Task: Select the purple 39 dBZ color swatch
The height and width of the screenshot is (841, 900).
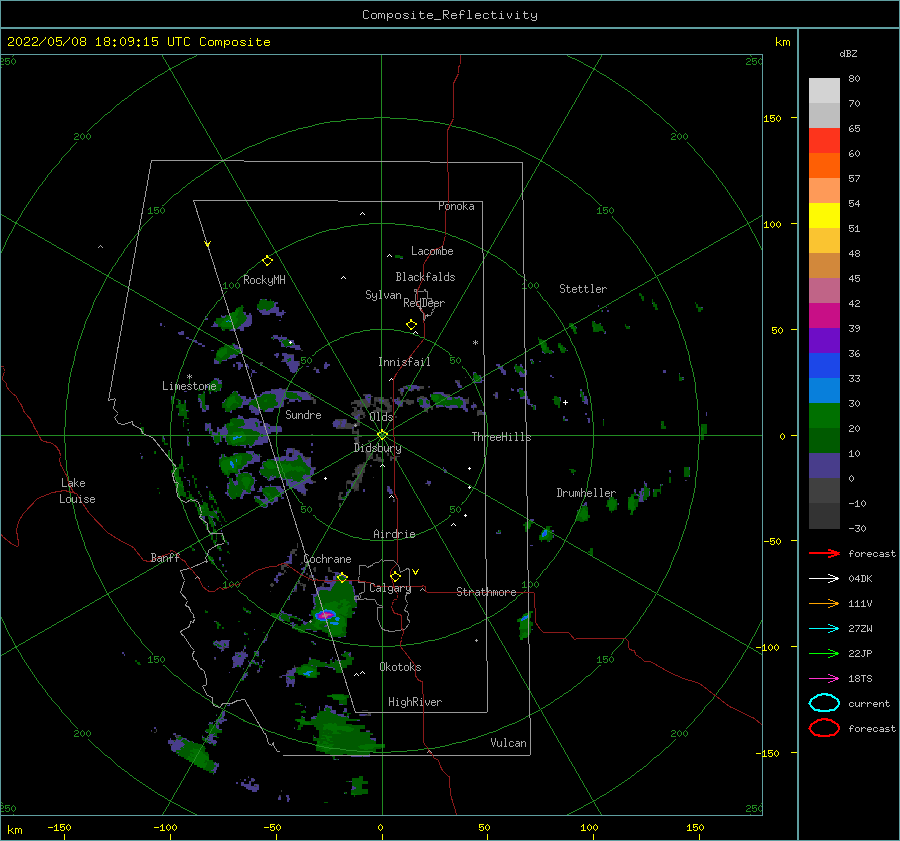Action: pyautogui.click(x=824, y=340)
